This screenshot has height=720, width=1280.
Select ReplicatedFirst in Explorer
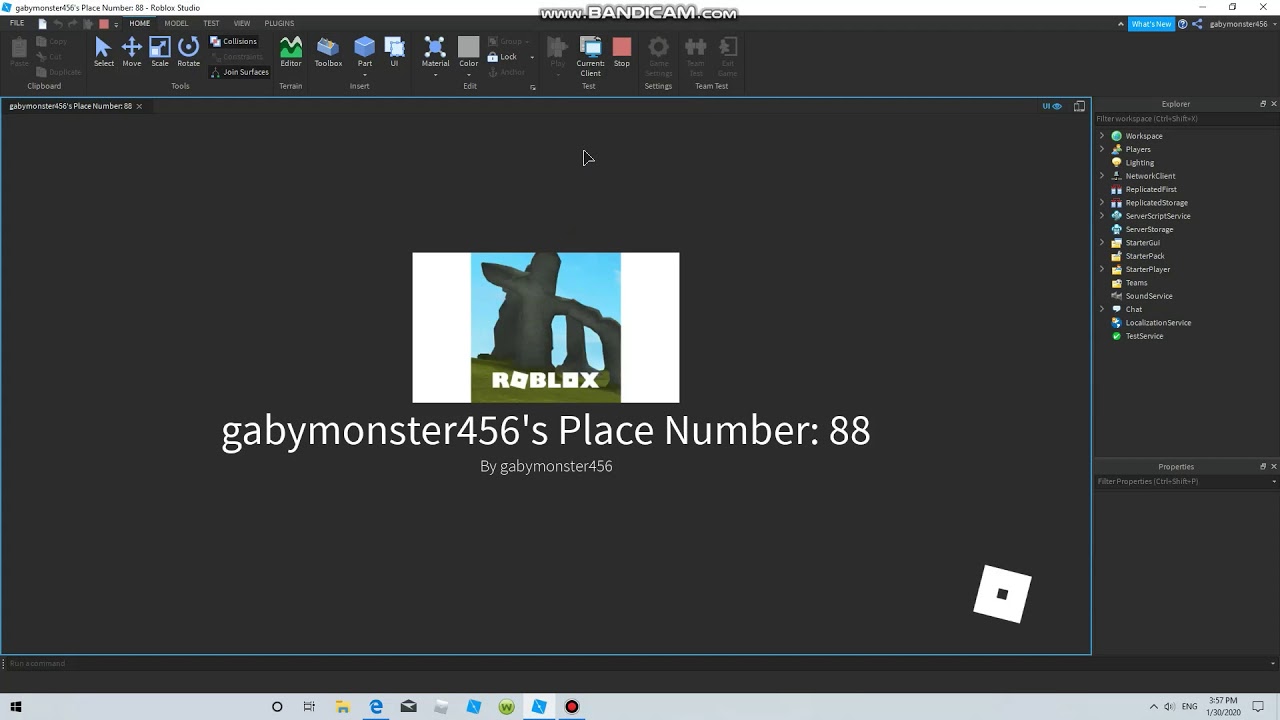1151,189
